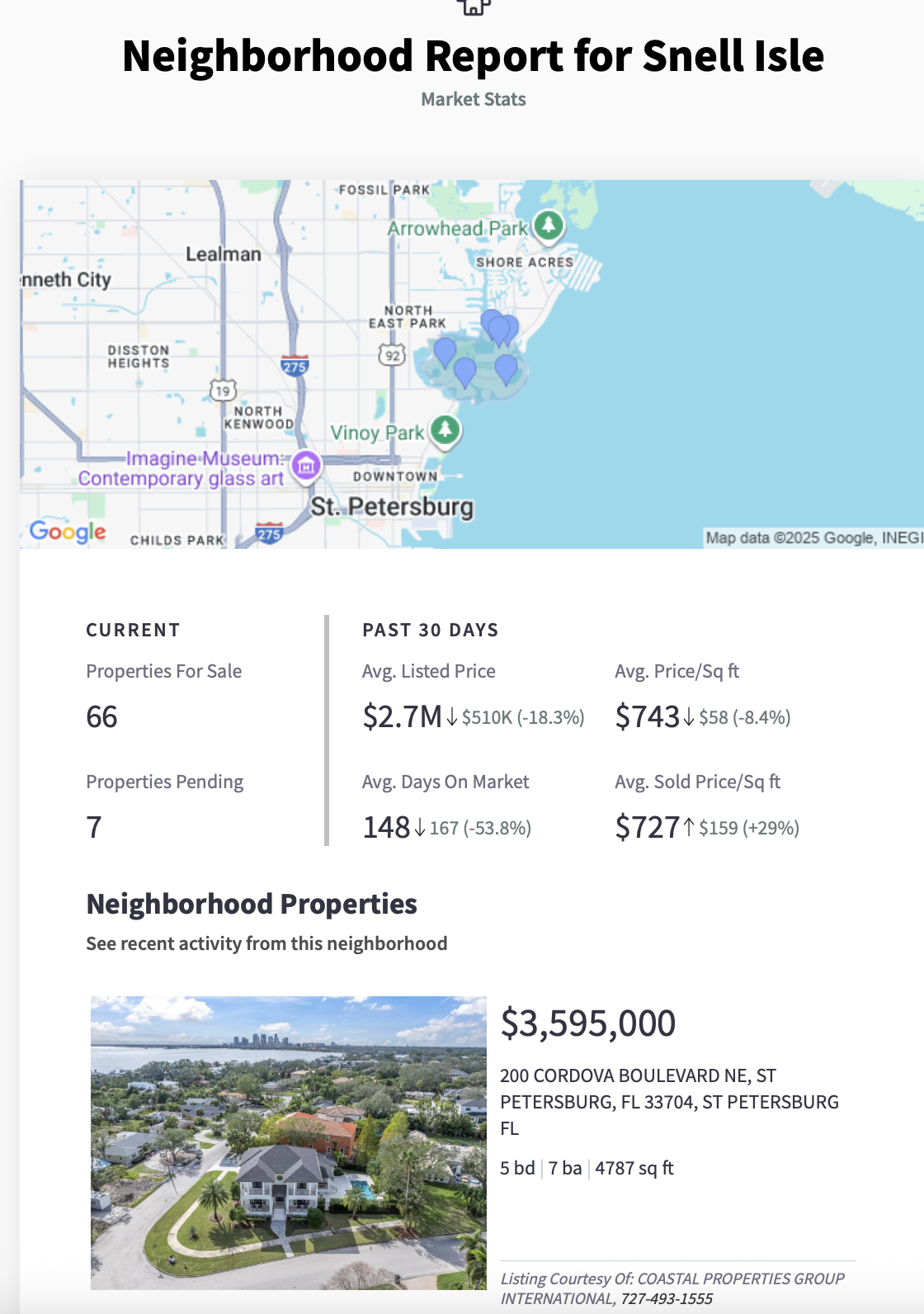This screenshot has height=1314, width=924.
Task: Click the US 19 route shield
Action: (223, 390)
